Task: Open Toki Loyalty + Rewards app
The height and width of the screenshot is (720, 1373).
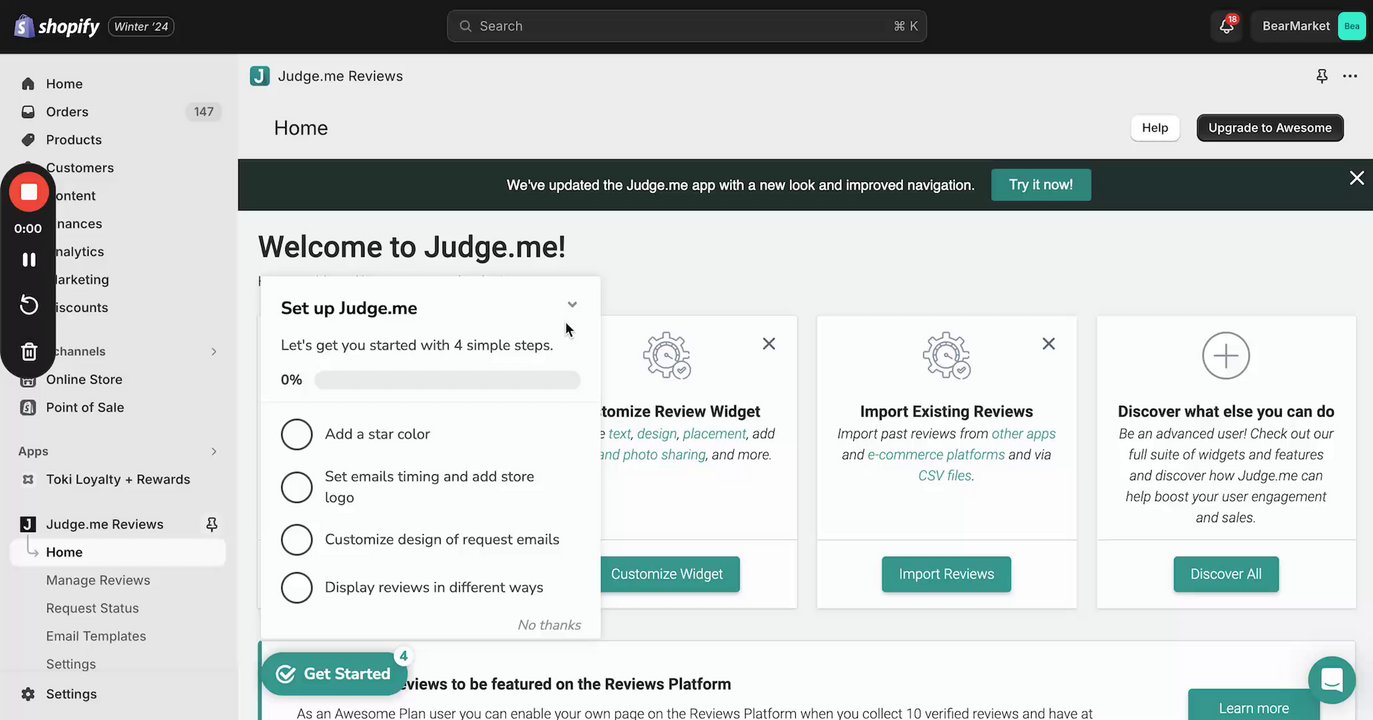Action: click(x=118, y=479)
